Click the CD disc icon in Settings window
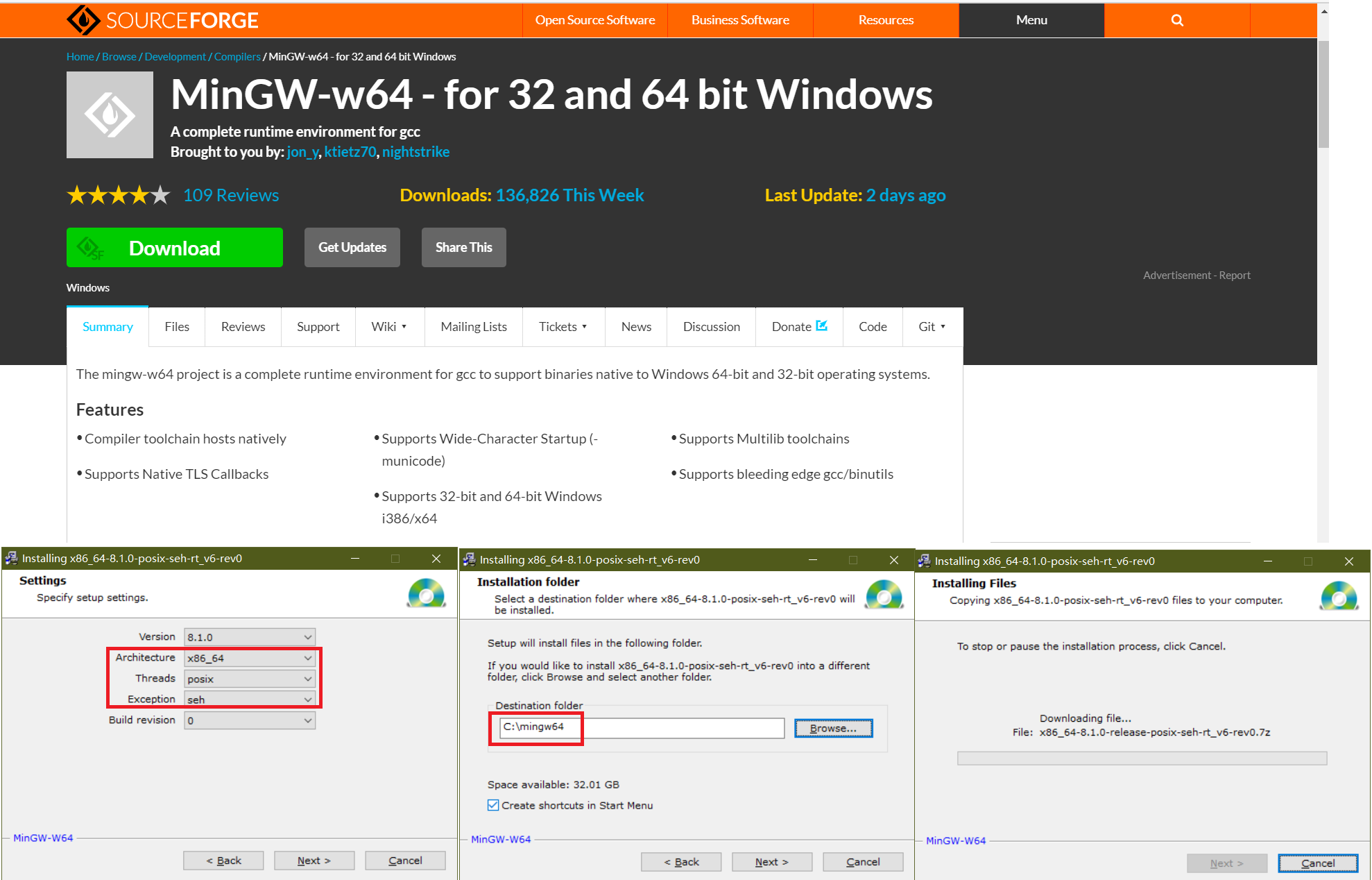Viewport: 1372px width, 880px height. 426,593
